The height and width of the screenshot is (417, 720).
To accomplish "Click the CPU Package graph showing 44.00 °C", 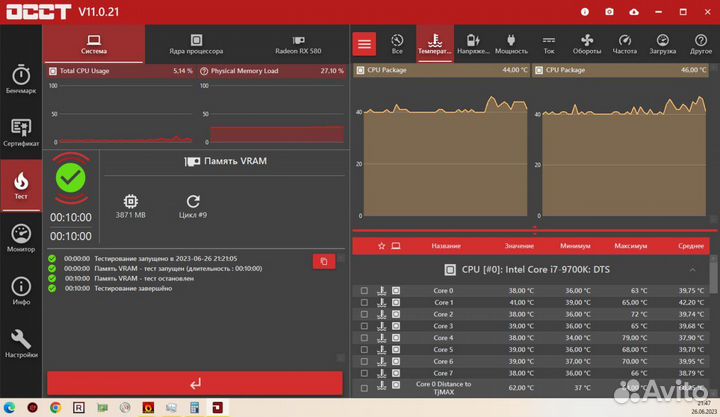I will 441,143.
